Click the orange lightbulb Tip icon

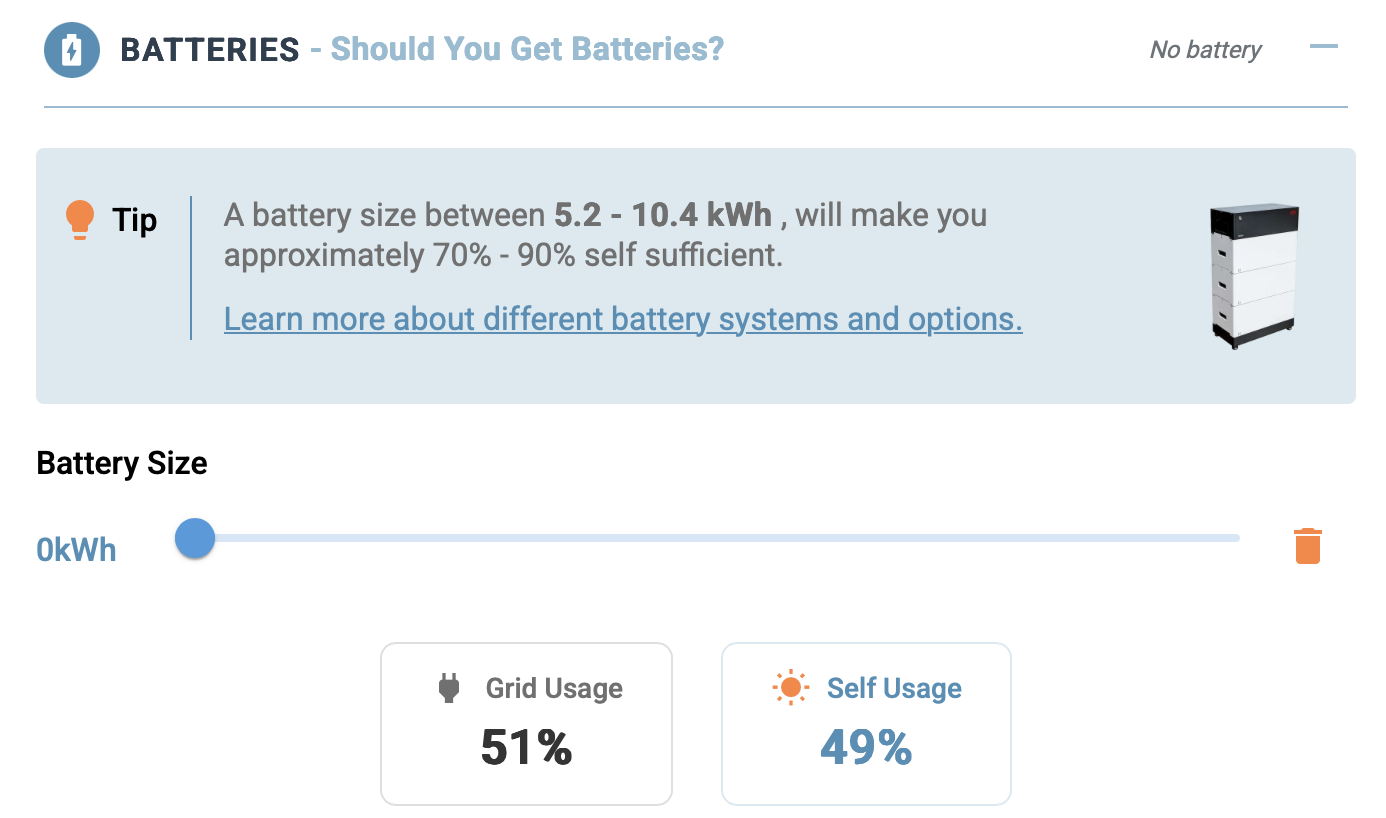79,219
